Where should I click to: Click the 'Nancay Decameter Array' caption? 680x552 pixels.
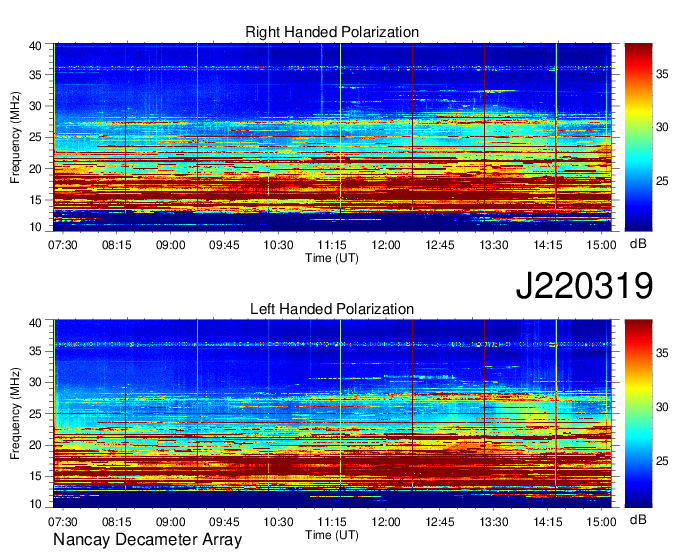(x=147, y=539)
